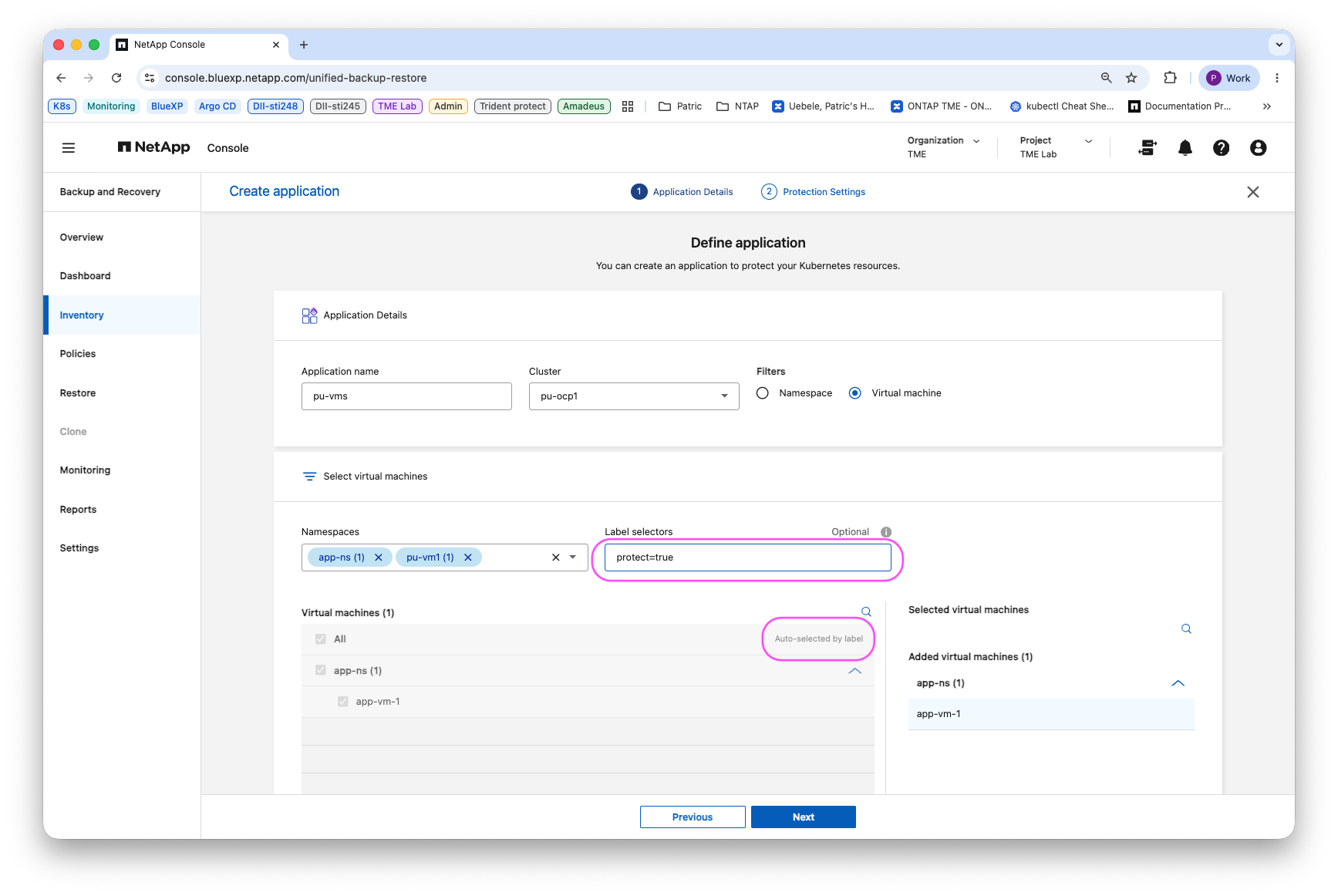The image size is (1338, 896).
Task: Click the Previous button
Action: pos(693,817)
